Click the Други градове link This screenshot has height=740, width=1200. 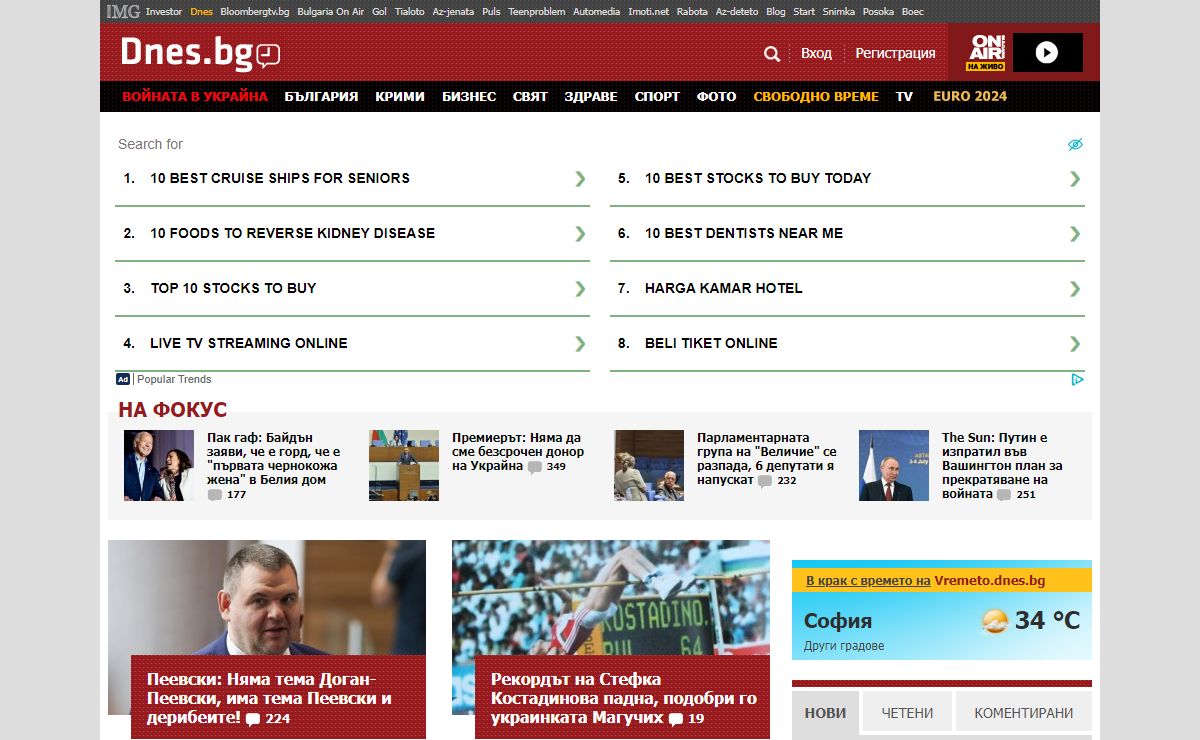coord(844,646)
